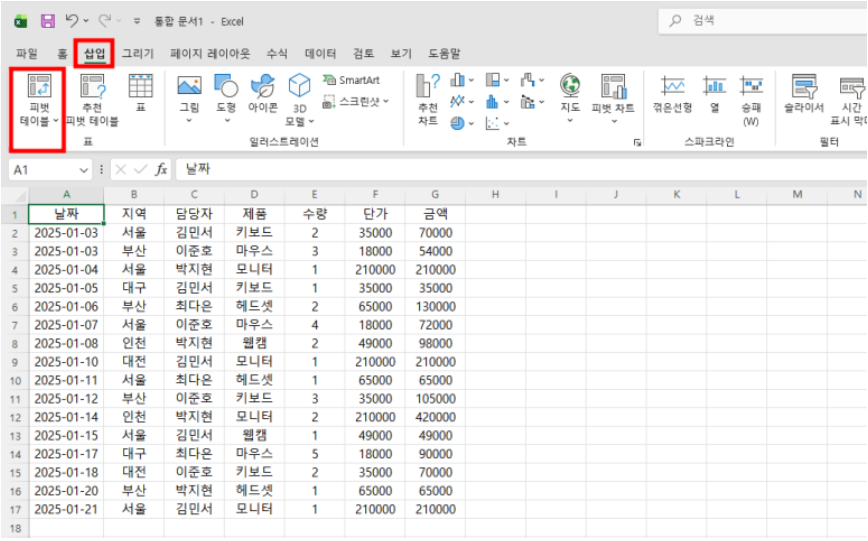The width and height of the screenshot is (868, 541).
Task: Open the Charts group dialog launcher
Action: click(638, 143)
